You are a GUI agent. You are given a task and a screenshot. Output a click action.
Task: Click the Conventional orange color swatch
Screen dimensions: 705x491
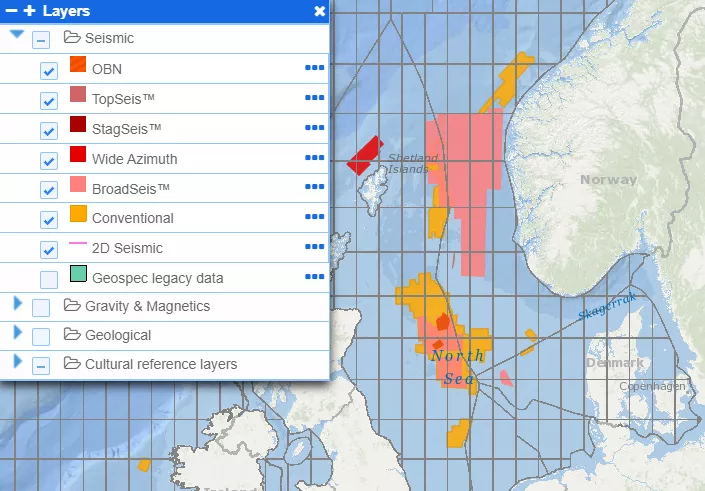point(78,216)
